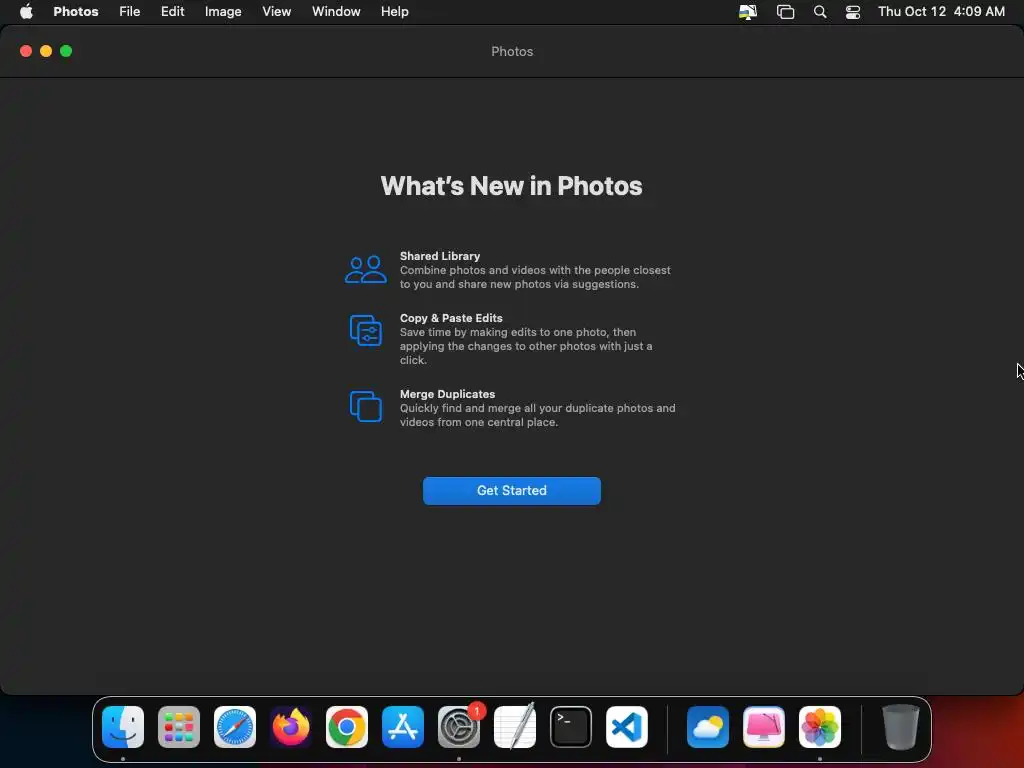Click the What's New in Photos title

click(511, 186)
